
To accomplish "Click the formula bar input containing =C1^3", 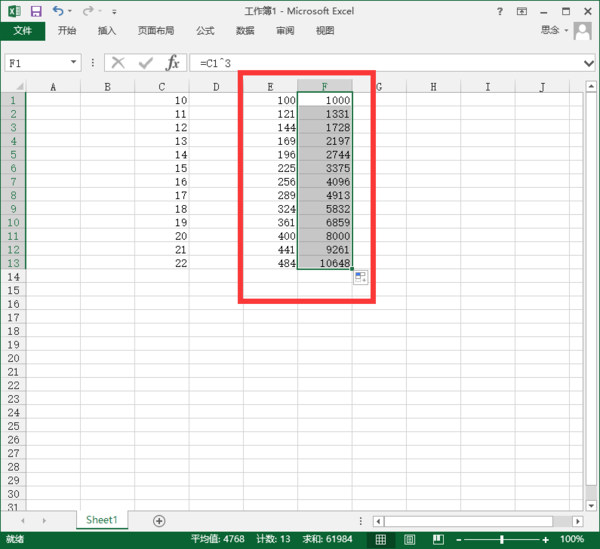I will click(x=380, y=62).
